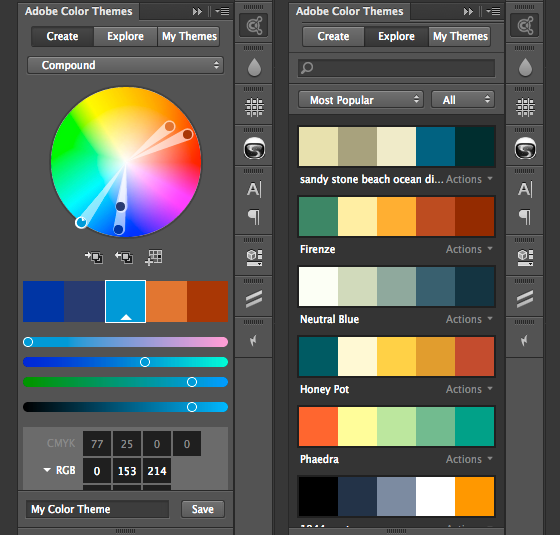This screenshot has width=560, height=535.
Task: Open the All time-filter dropdown
Action: pyautogui.click(x=463, y=100)
